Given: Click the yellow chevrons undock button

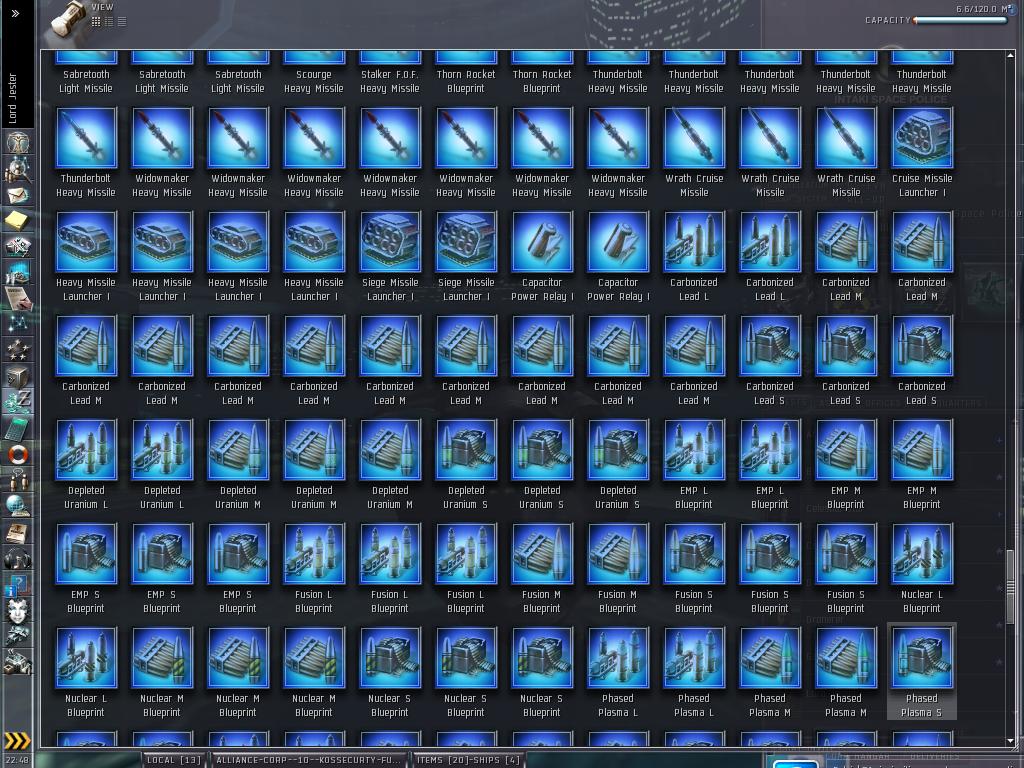Looking at the screenshot, I should [x=17, y=741].
